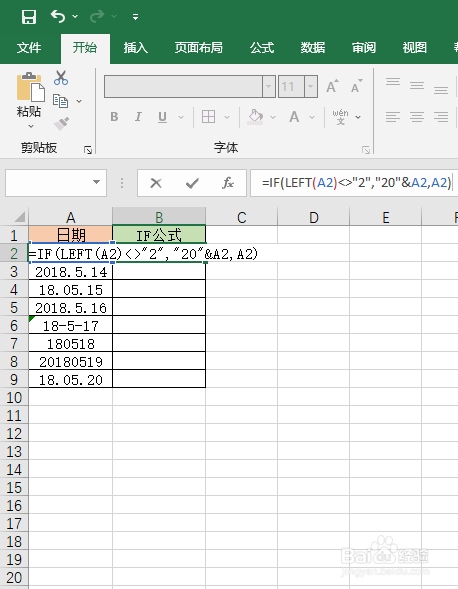Click the Fill Color bucket icon
This screenshot has height=589, width=458.
tap(255, 117)
